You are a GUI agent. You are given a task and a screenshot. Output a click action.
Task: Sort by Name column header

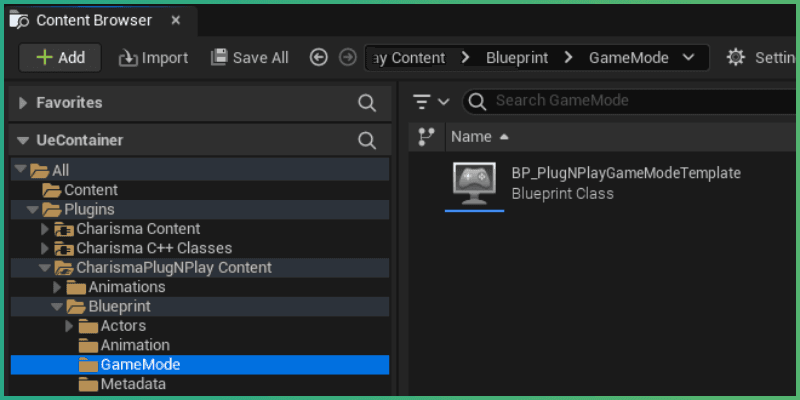pyautogui.click(x=480, y=137)
